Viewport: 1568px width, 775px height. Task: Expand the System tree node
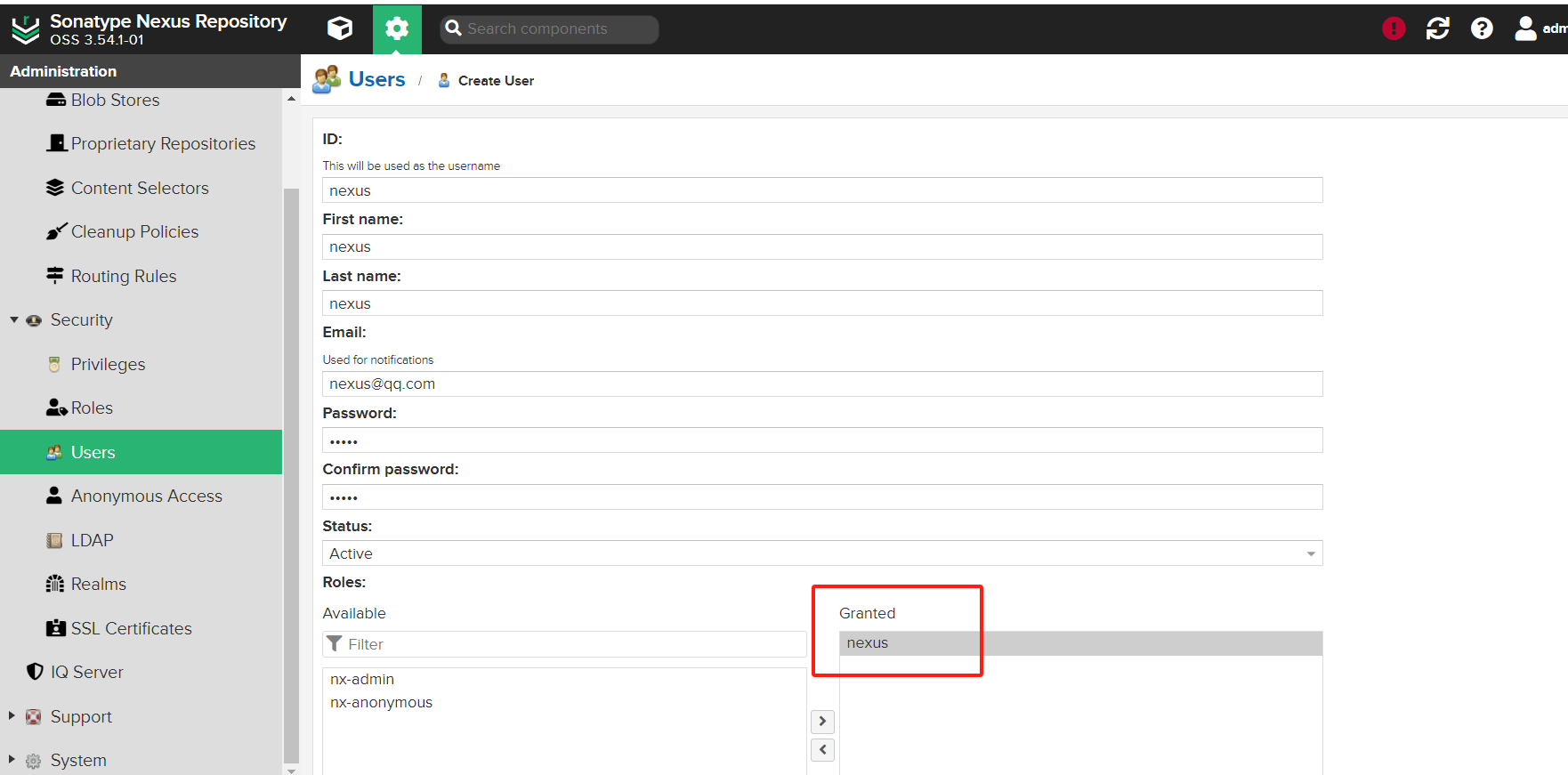12,760
